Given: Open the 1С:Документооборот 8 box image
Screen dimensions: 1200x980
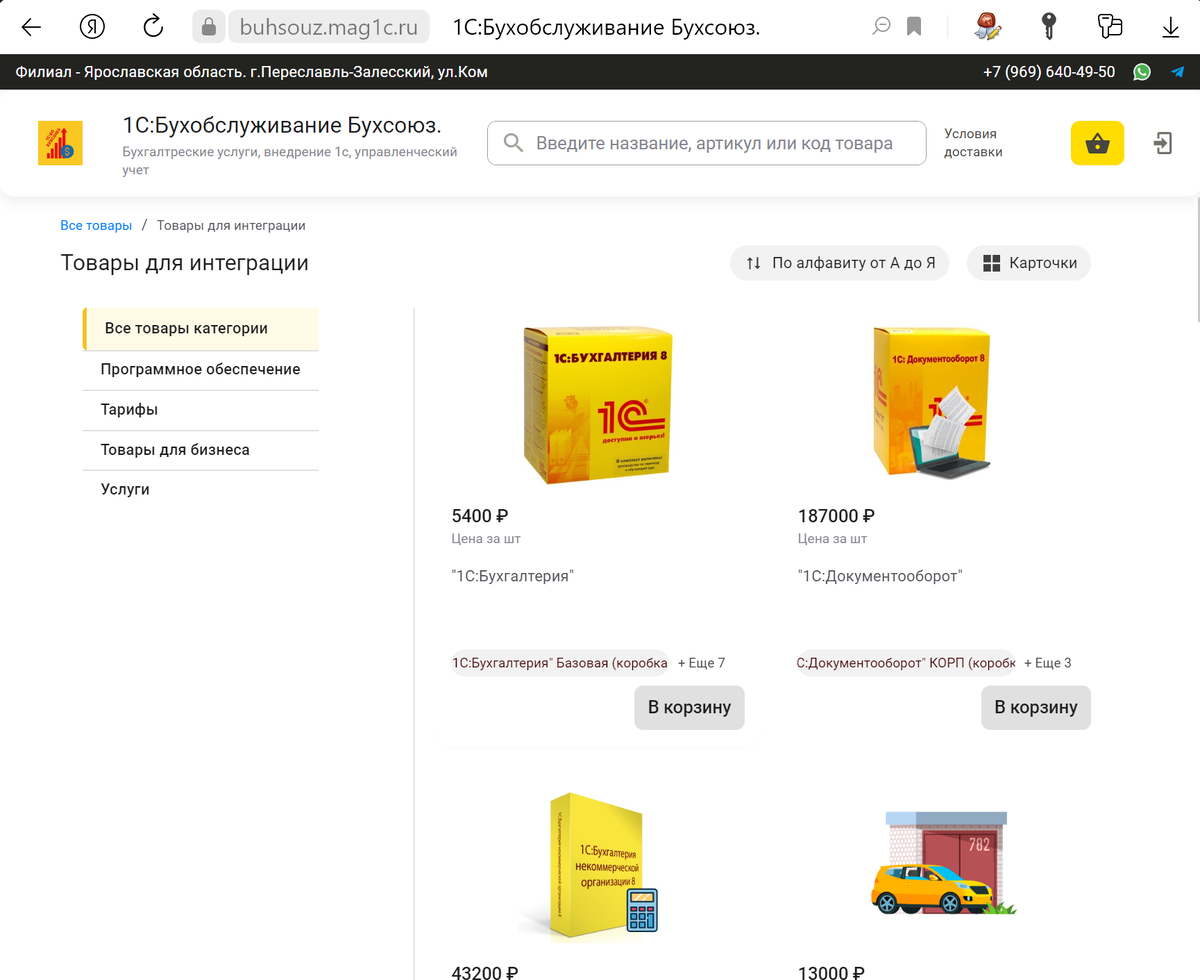Looking at the screenshot, I should point(931,401).
